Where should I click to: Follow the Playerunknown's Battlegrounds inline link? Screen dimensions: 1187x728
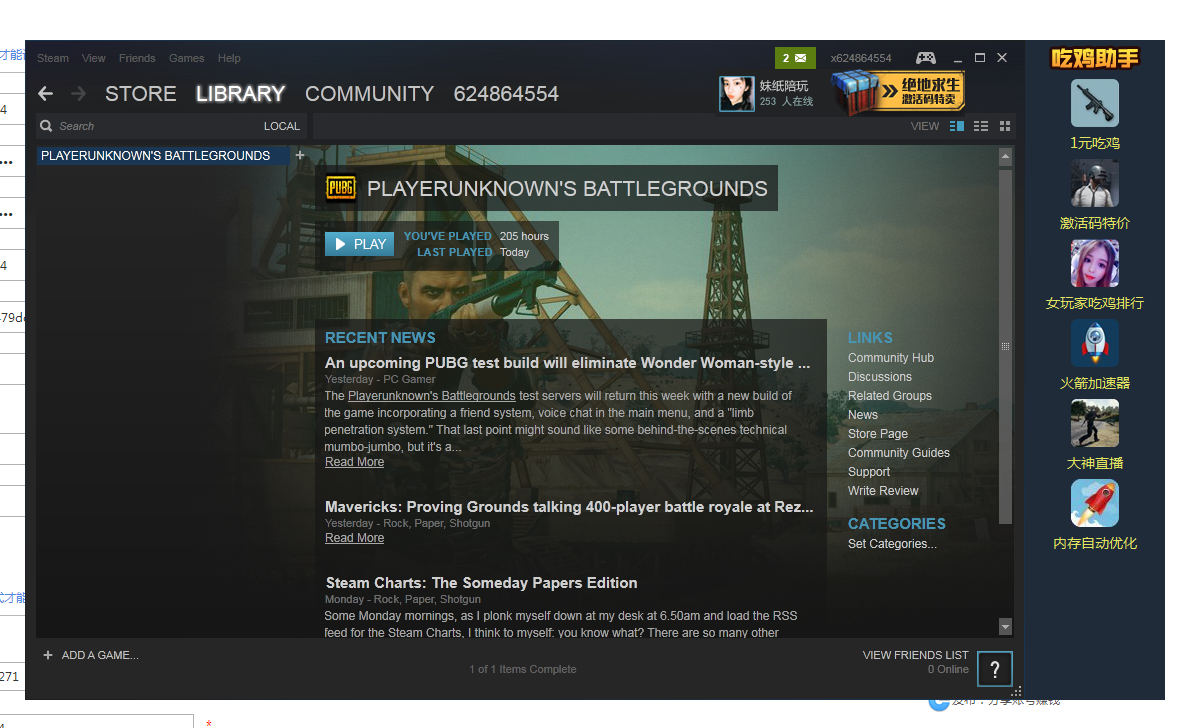click(431, 396)
